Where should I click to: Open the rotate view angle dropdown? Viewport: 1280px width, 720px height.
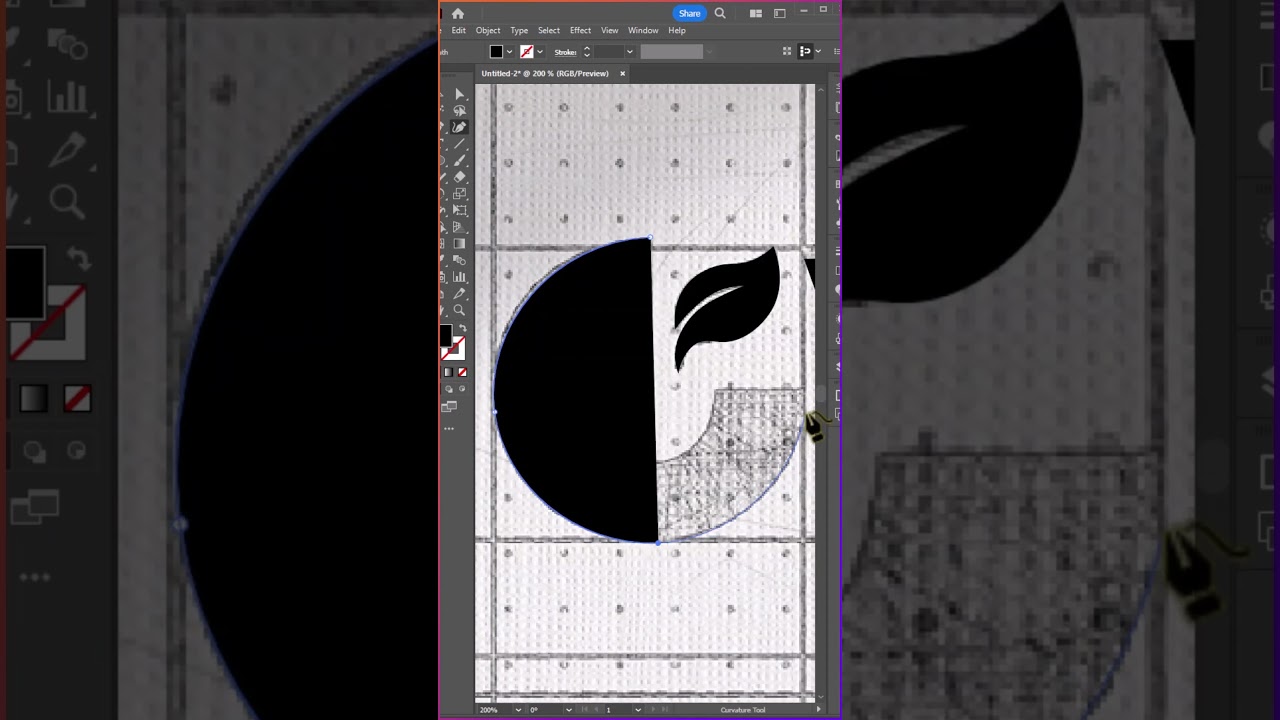[568, 710]
